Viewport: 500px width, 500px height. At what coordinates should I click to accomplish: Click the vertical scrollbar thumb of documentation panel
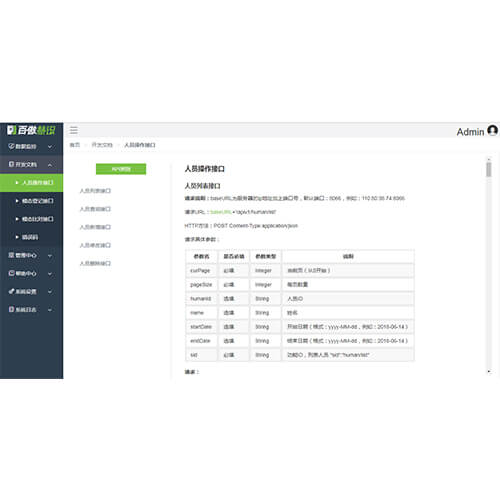[489, 169]
